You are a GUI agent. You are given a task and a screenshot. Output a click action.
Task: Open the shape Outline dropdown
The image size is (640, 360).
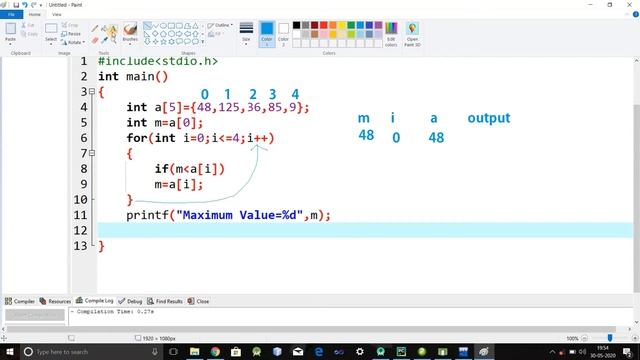(x=220, y=25)
